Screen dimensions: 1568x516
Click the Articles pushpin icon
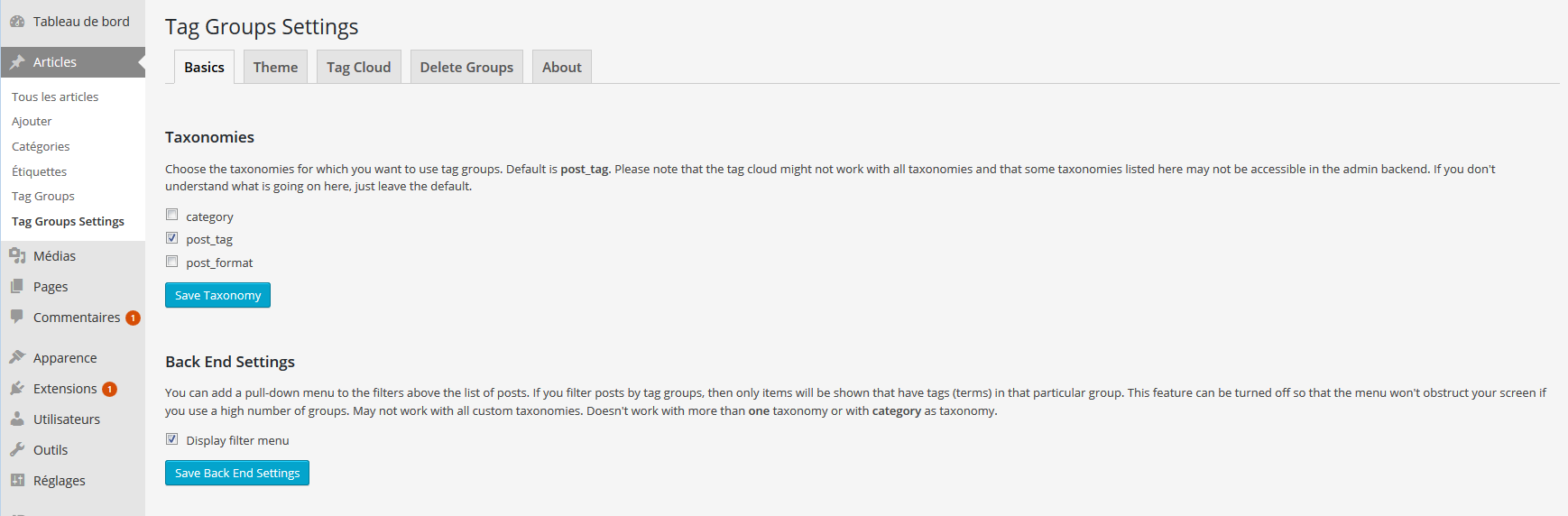tap(17, 62)
